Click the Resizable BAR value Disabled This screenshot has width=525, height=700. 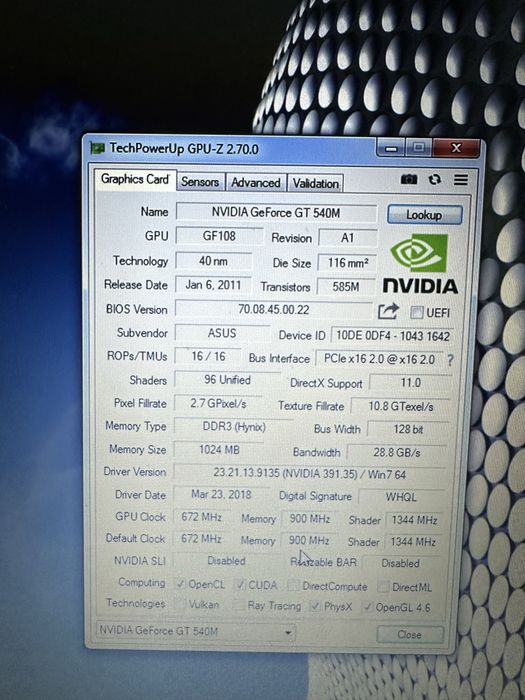click(400, 563)
